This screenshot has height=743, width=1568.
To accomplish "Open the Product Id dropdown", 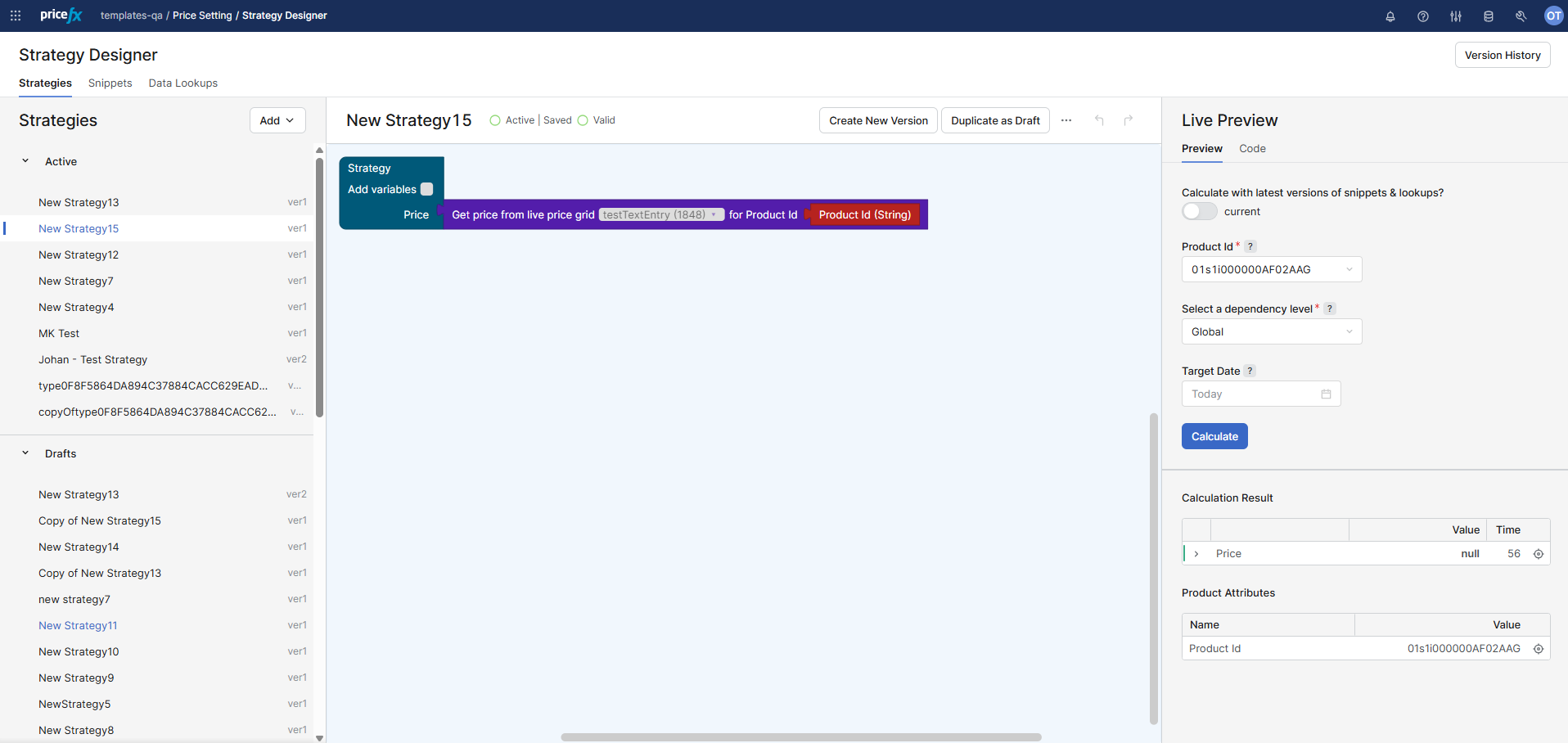I will (x=1271, y=269).
